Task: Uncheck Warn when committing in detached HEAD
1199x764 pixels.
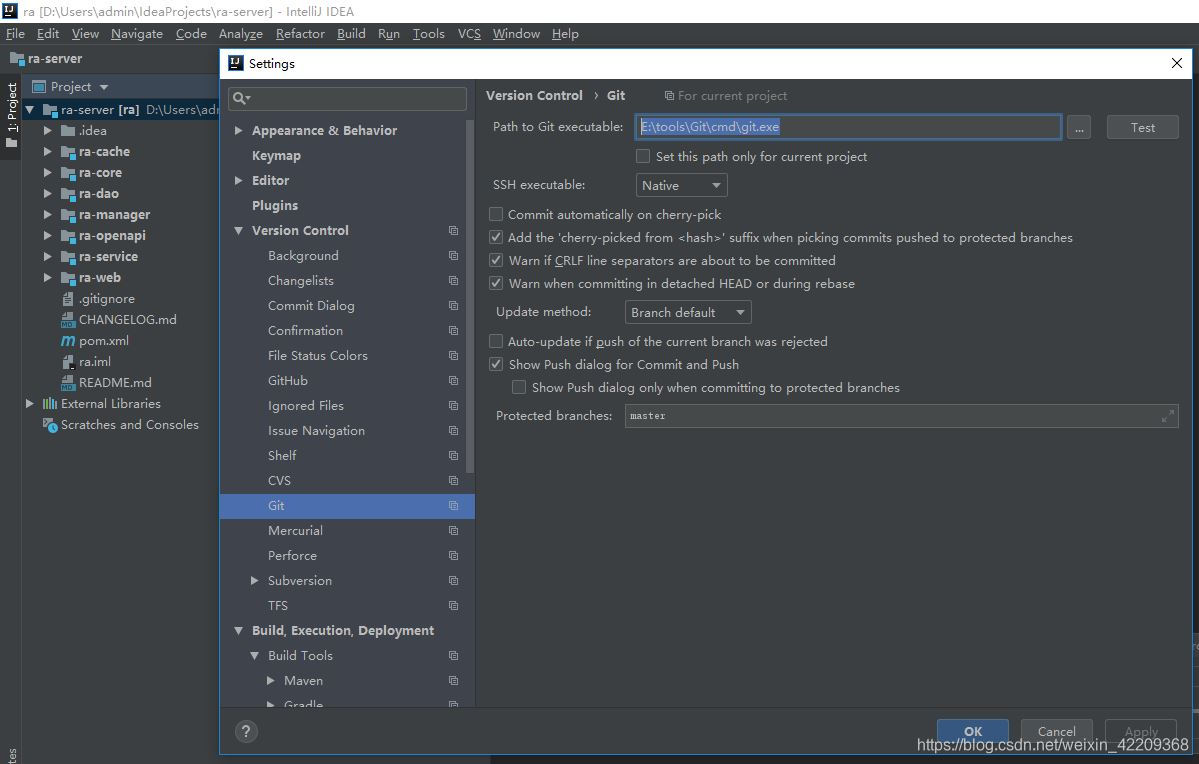Action: pyautogui.click(x=496, y=283)
